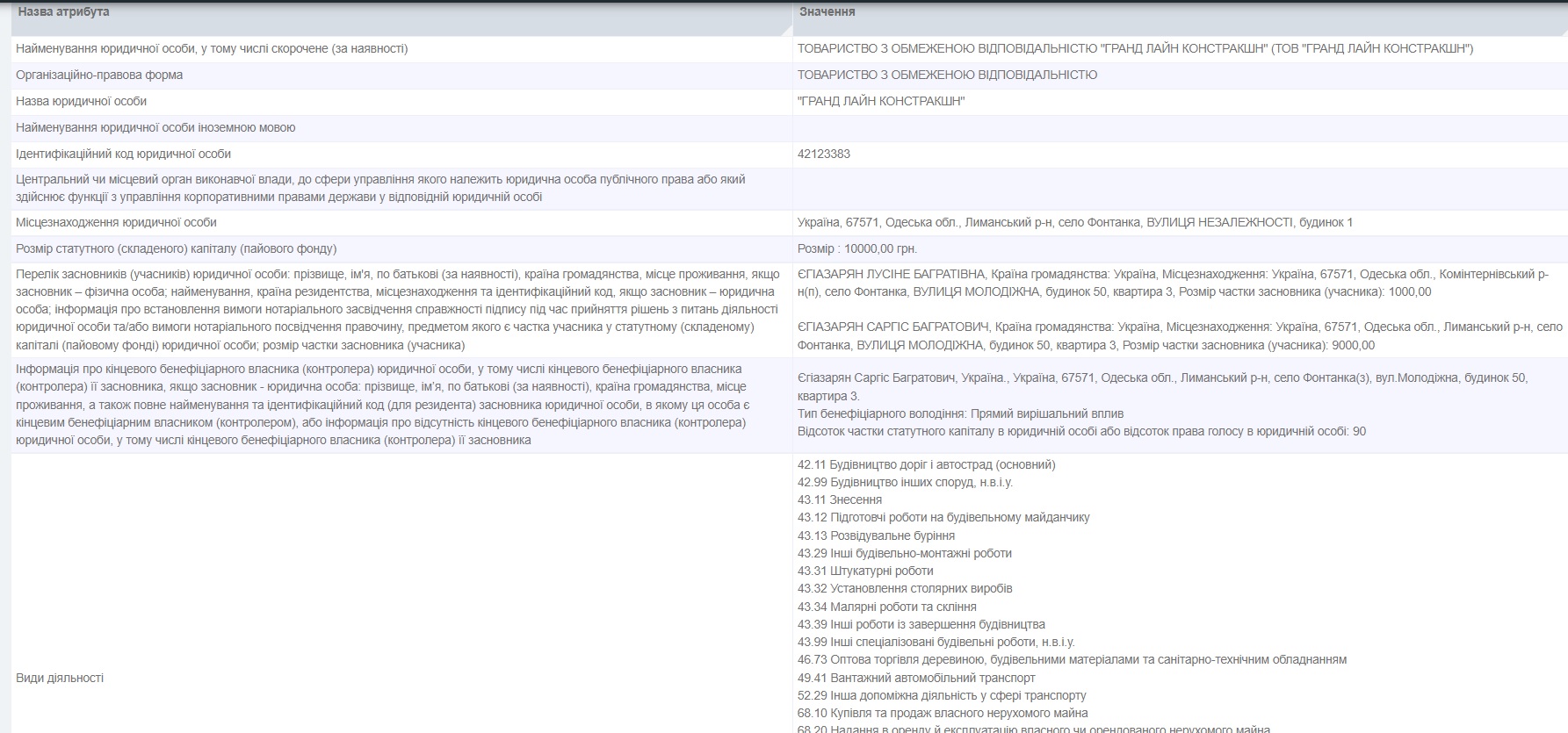Viewport: 1568px width, 733px height.
Task: Click the "Види діяльності" attribute label
Action: [60, 678]
